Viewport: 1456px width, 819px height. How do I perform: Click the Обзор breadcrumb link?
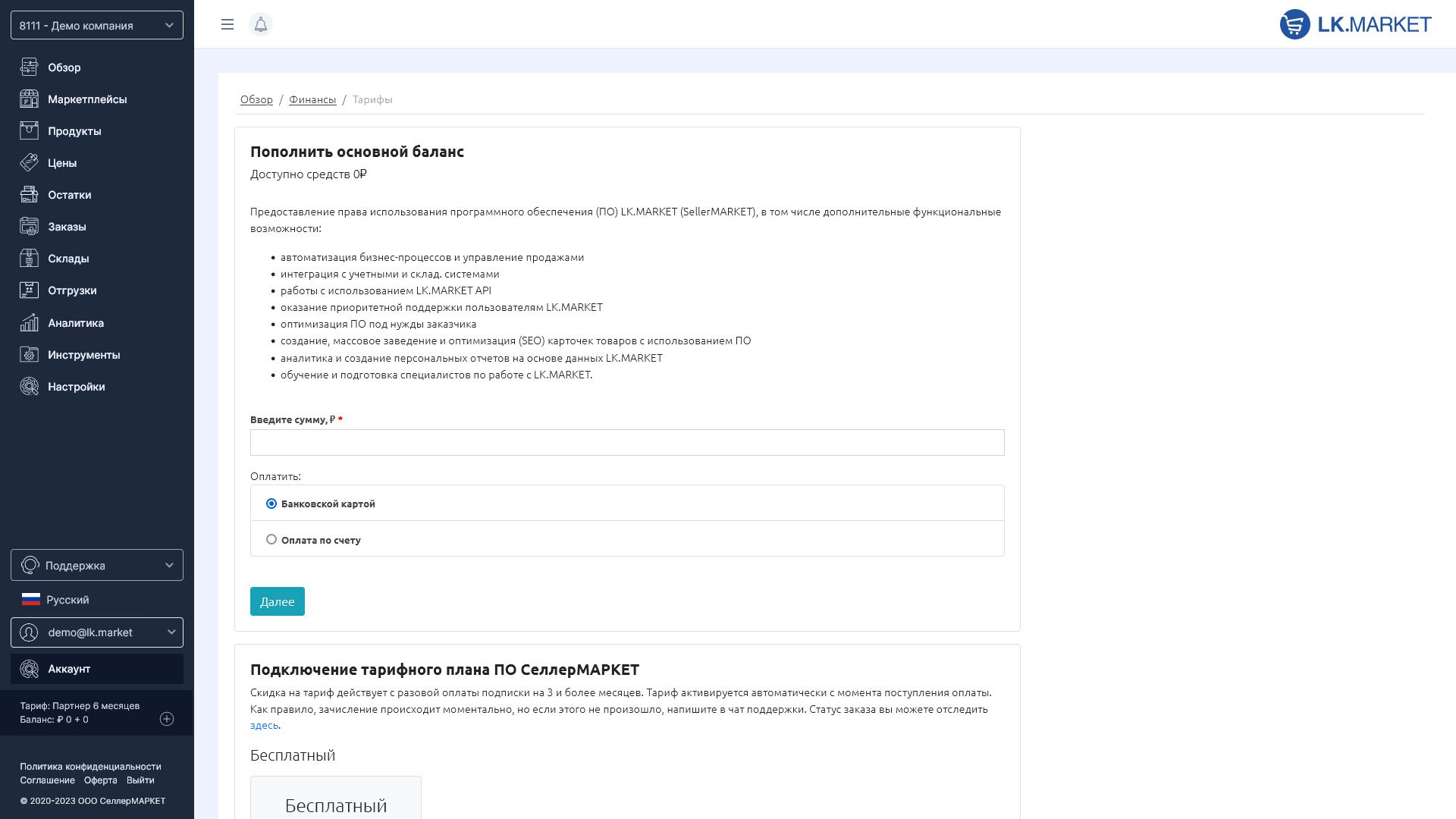coord(256,99)
